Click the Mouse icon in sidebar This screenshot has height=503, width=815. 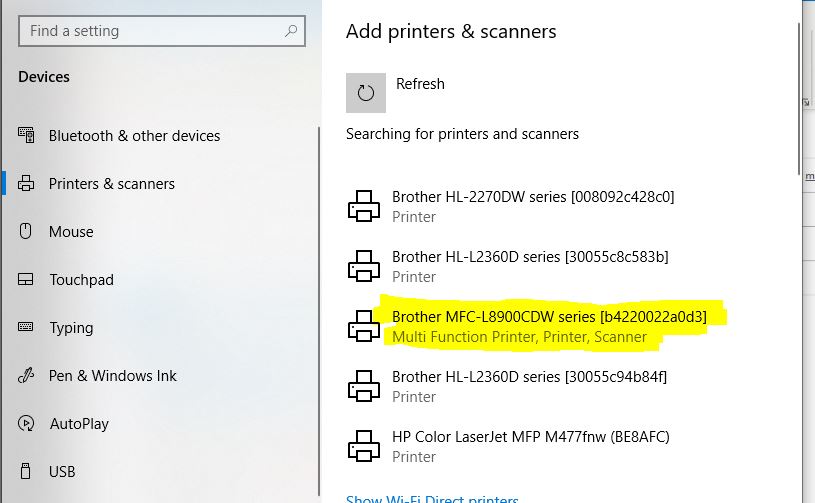pos(25,231)
